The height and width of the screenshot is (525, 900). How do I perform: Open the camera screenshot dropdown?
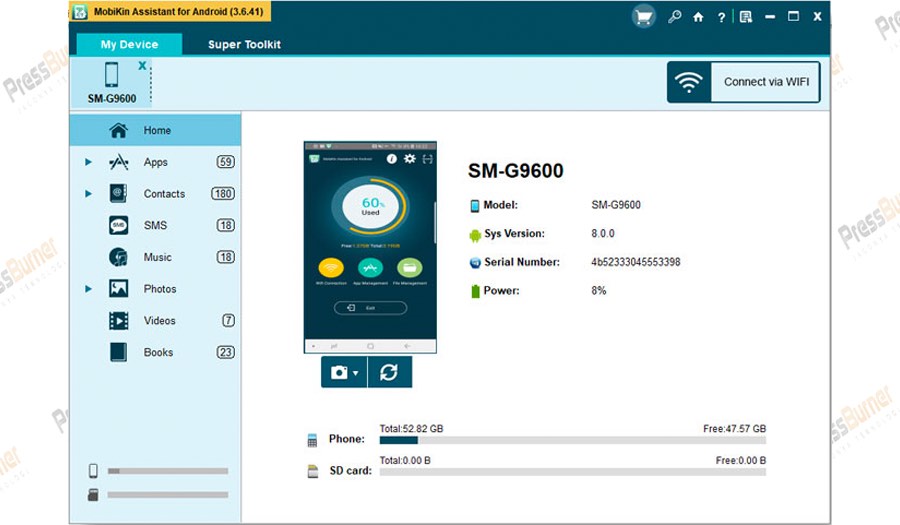pyautogui.click(x=344, y=372)
